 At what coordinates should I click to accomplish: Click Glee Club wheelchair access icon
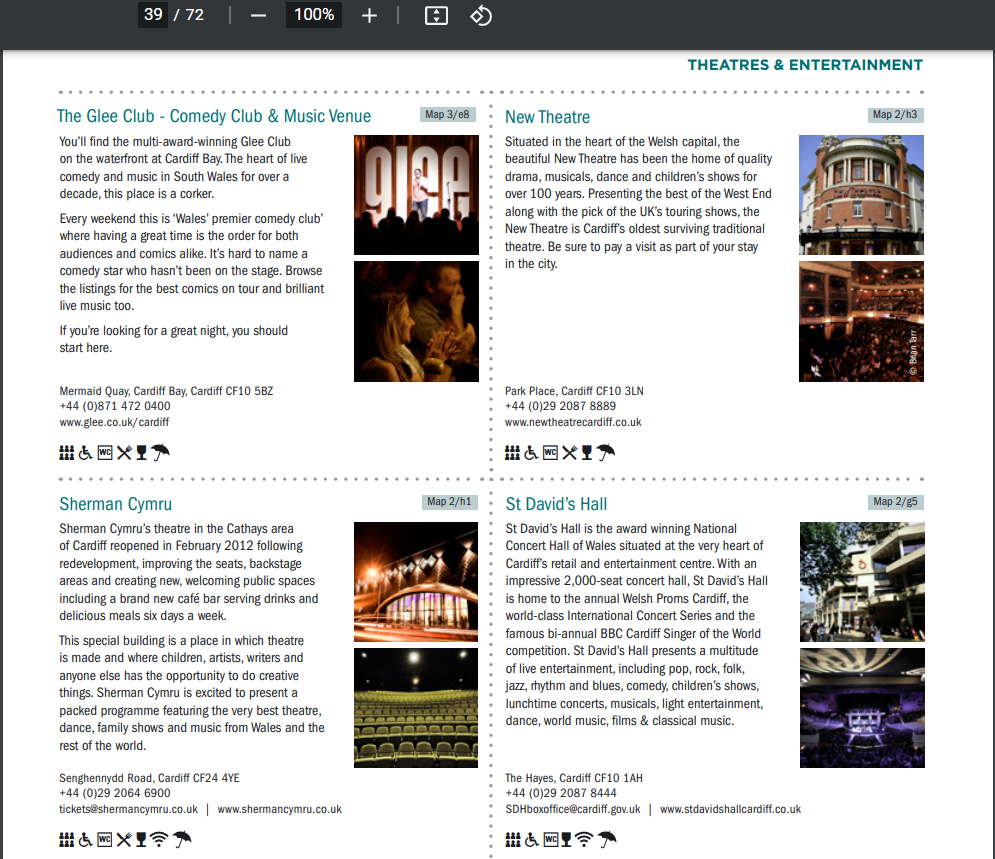[85, 452]
